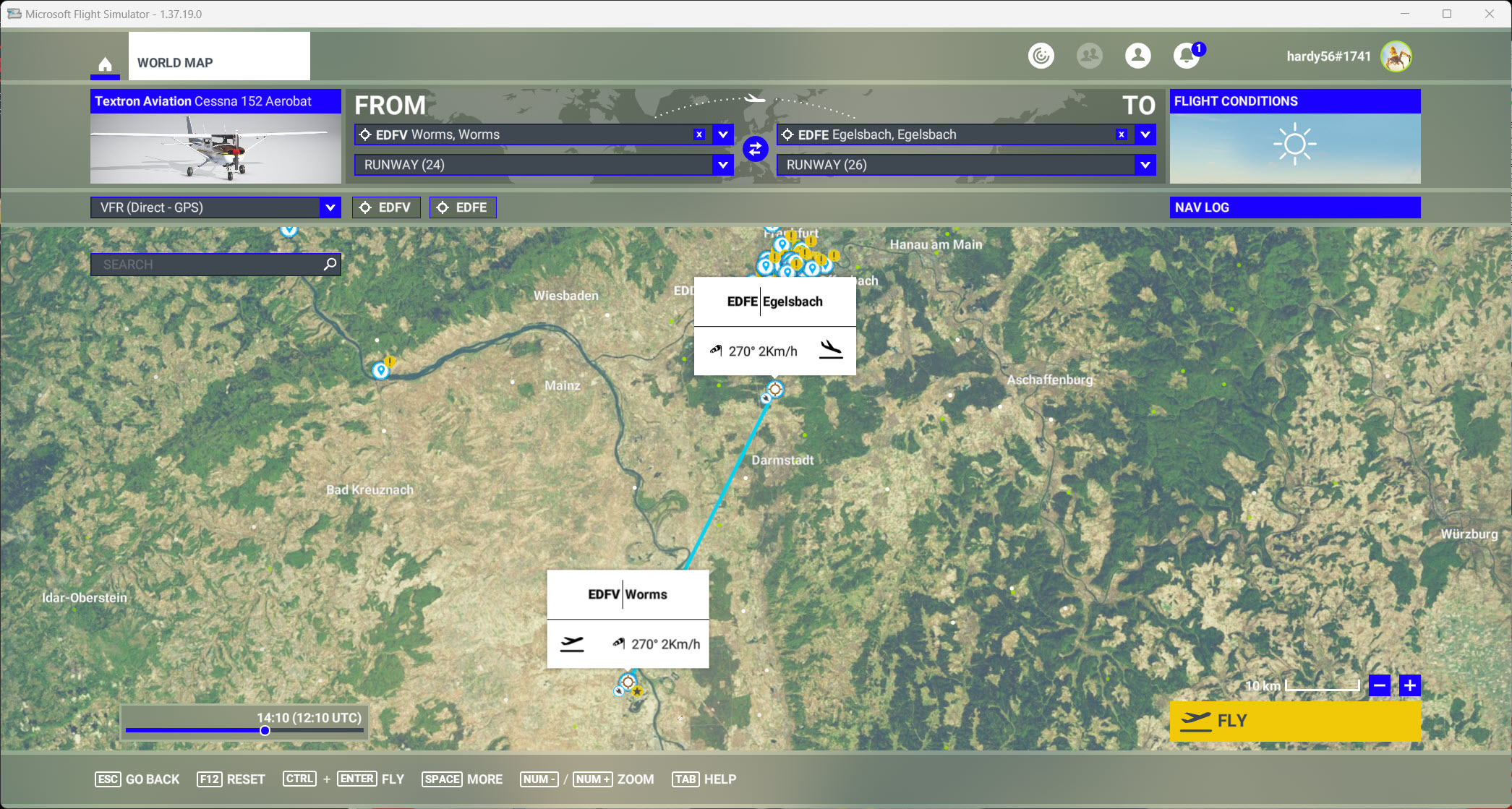Click SPACE MORE at bottom
This screenshot has width=1512, height=809.
pyautogui.click(x=463, y=779)
